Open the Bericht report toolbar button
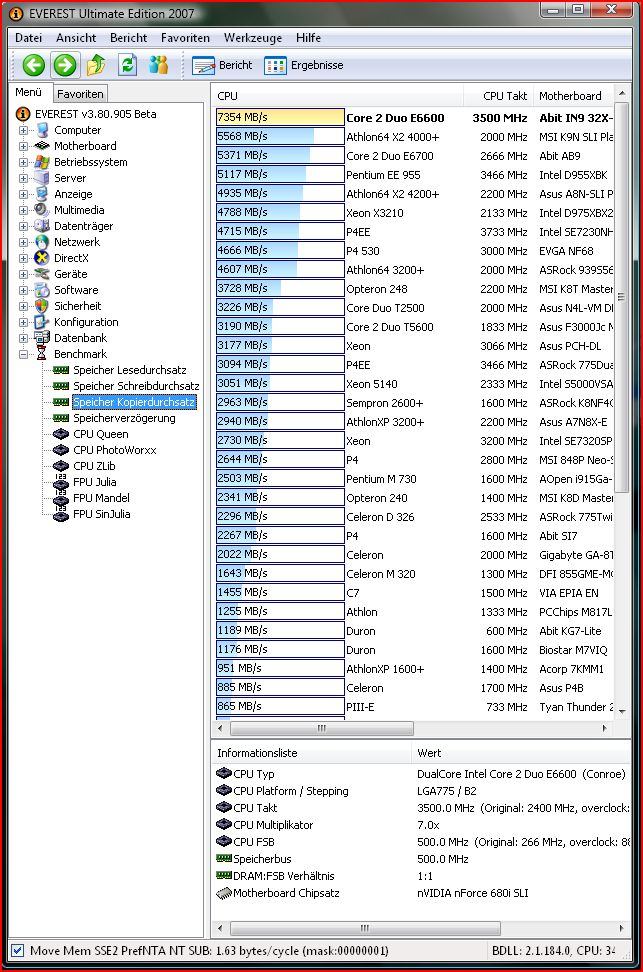This screenshot has width=643, height=972. pos(222,65)
